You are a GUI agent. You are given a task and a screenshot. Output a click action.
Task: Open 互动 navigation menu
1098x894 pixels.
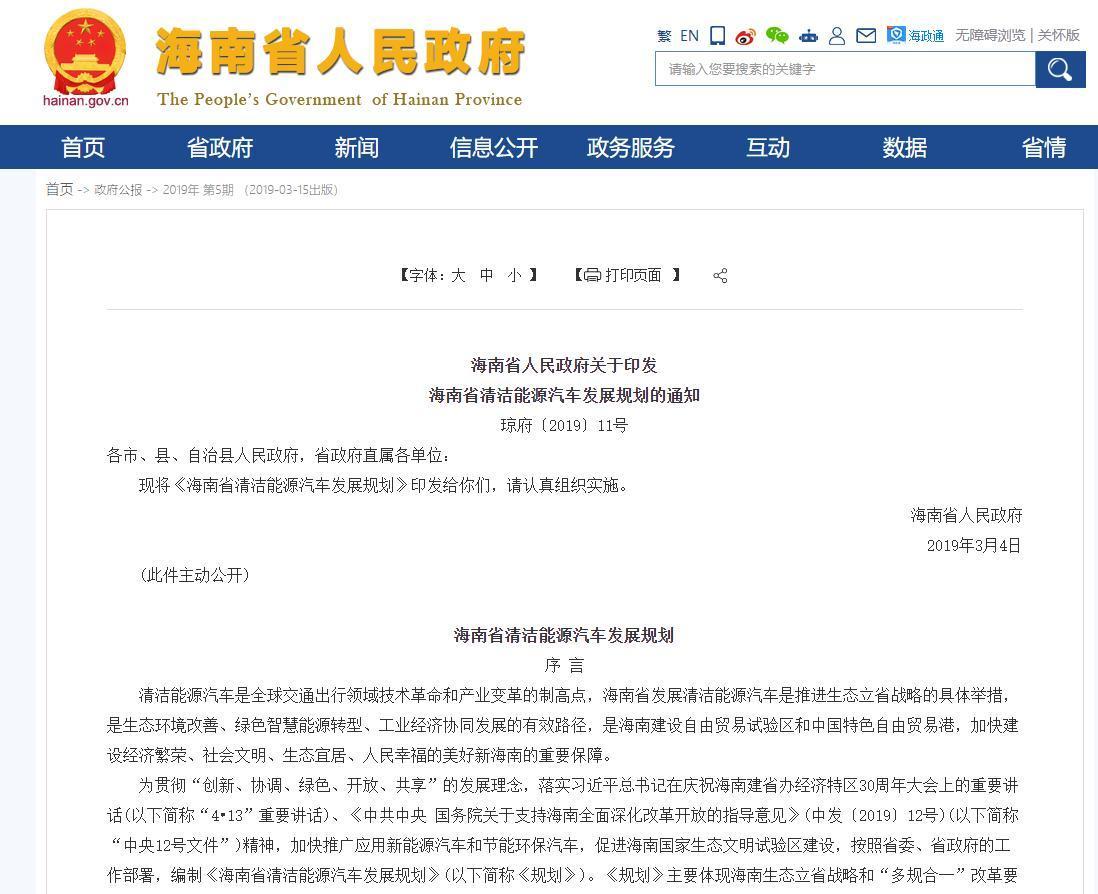(767, 148)
